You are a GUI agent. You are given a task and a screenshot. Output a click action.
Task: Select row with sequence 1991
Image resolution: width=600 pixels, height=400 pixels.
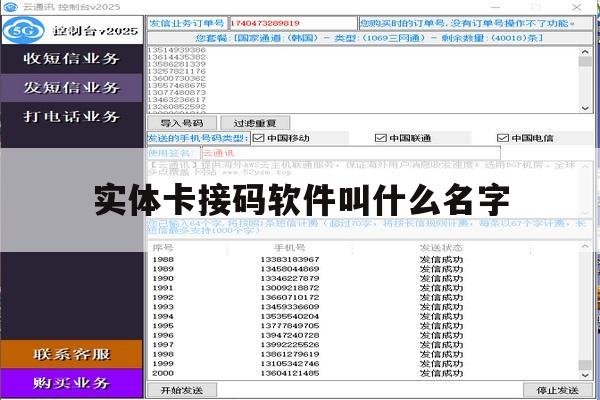[x=364, y=288]
